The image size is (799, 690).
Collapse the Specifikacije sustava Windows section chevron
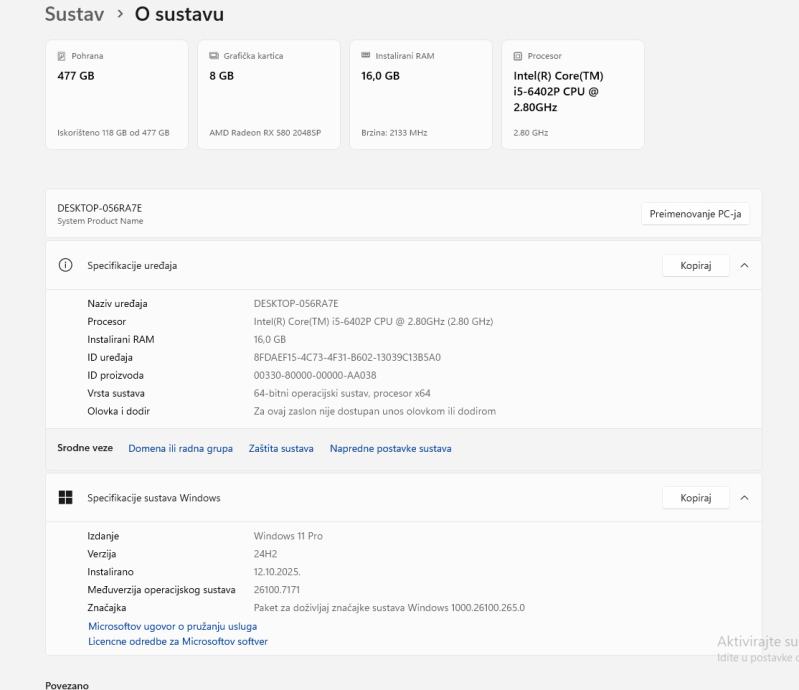coord(743,498)
